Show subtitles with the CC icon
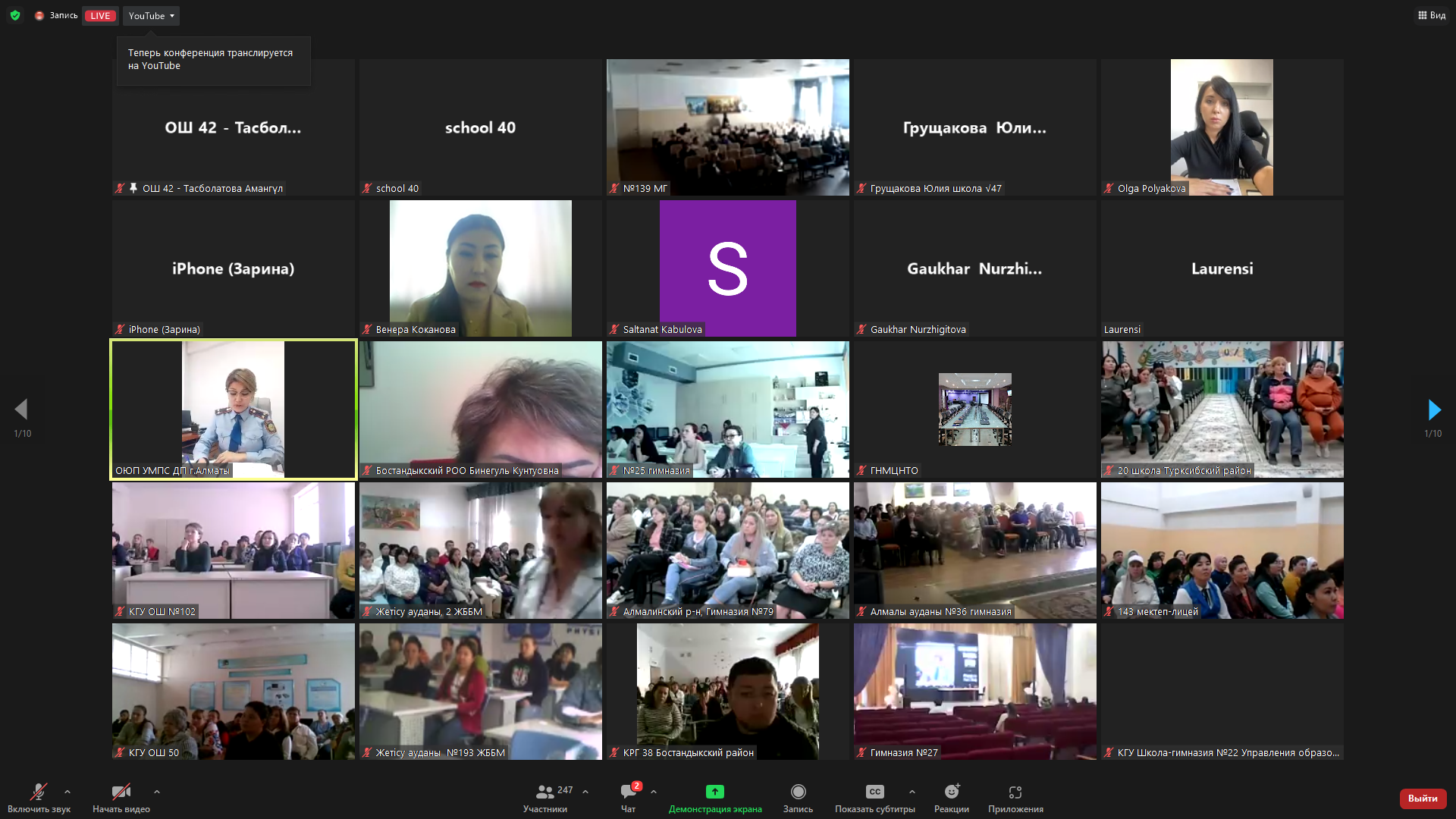 pyautogui.click(x=874, y=792)
